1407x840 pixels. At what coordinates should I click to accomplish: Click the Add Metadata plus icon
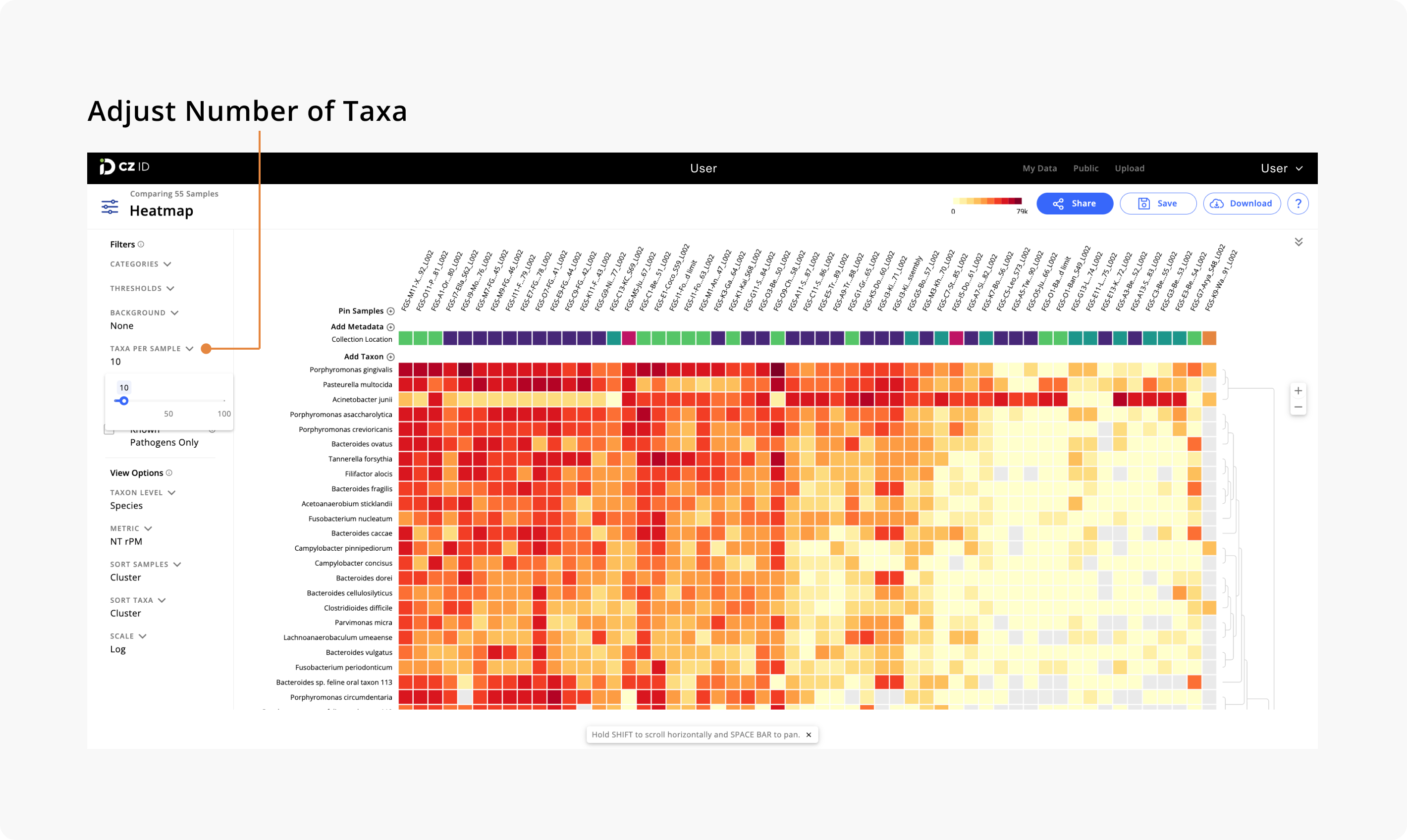pyautogui.click(x=391, y=326)
